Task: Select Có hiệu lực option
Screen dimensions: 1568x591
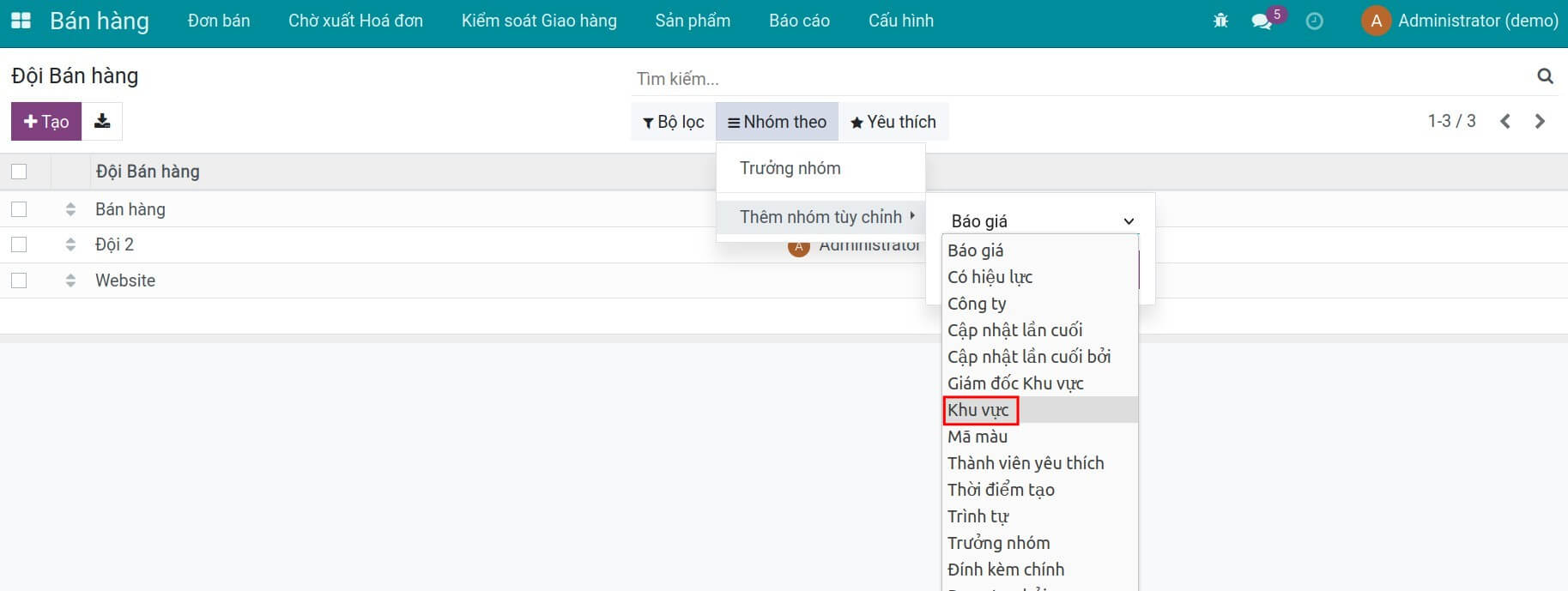Action: 1040,277
